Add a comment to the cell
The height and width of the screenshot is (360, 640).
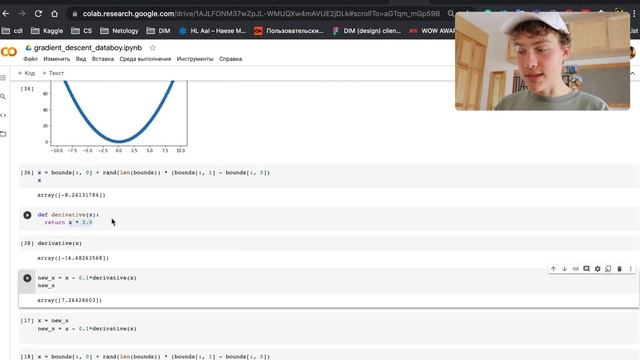tap(587, 269)
